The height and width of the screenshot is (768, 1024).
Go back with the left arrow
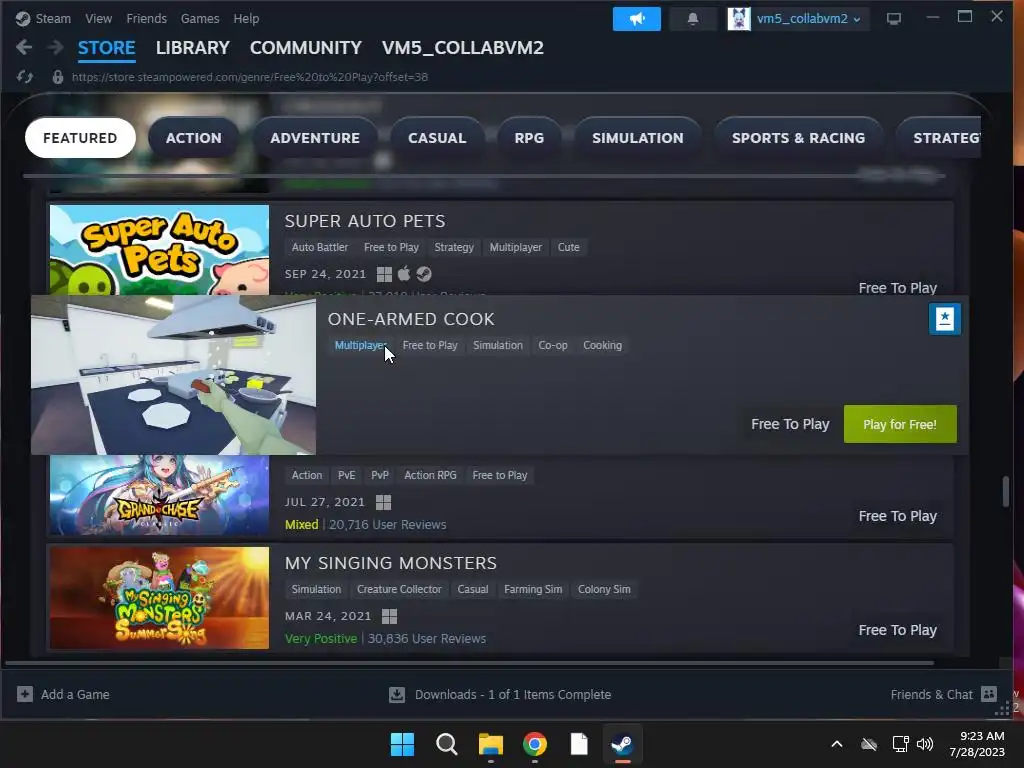tap(24, 47)
